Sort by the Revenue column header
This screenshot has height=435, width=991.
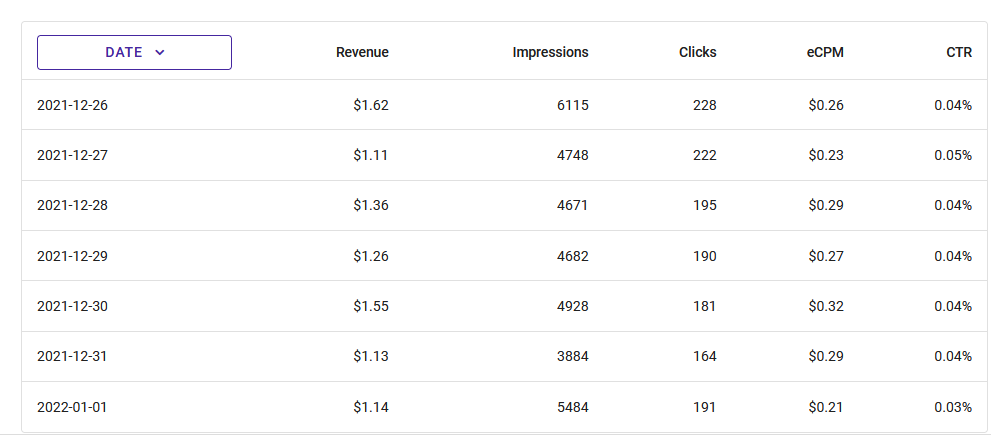362,53
